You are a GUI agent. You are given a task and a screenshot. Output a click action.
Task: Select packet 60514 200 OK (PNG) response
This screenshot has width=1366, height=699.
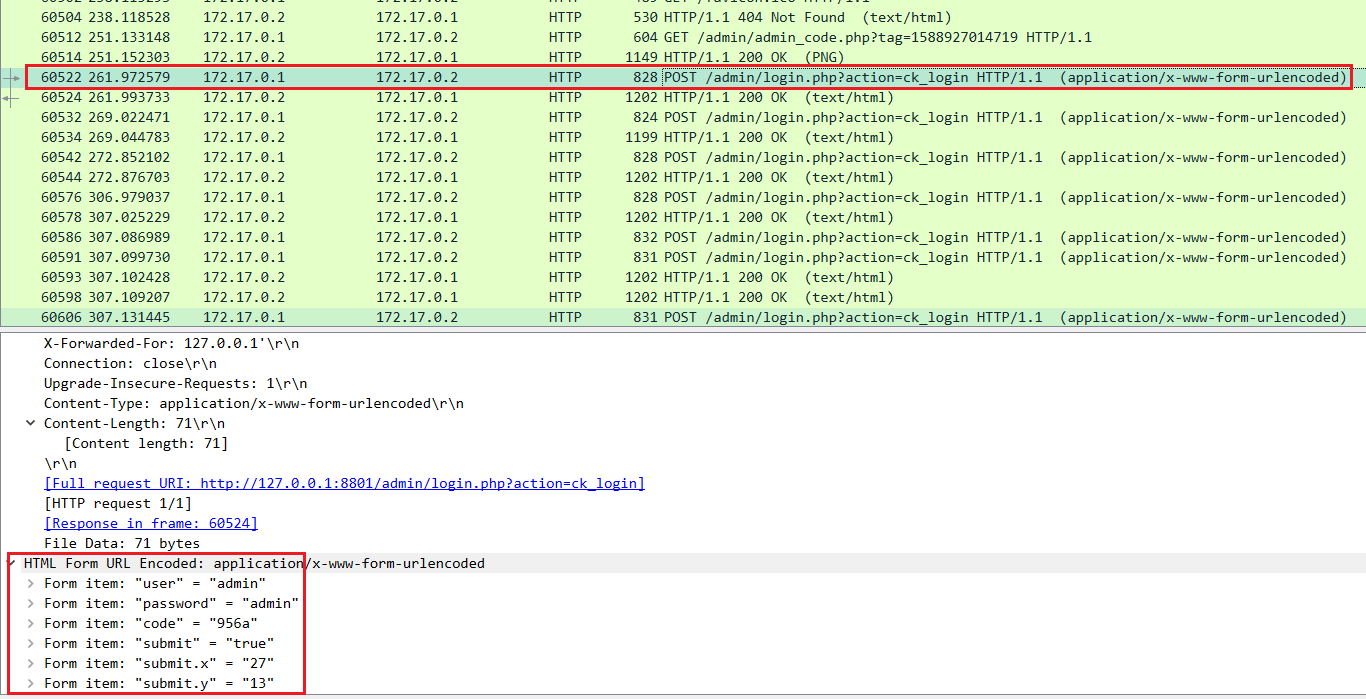point(683,57)
